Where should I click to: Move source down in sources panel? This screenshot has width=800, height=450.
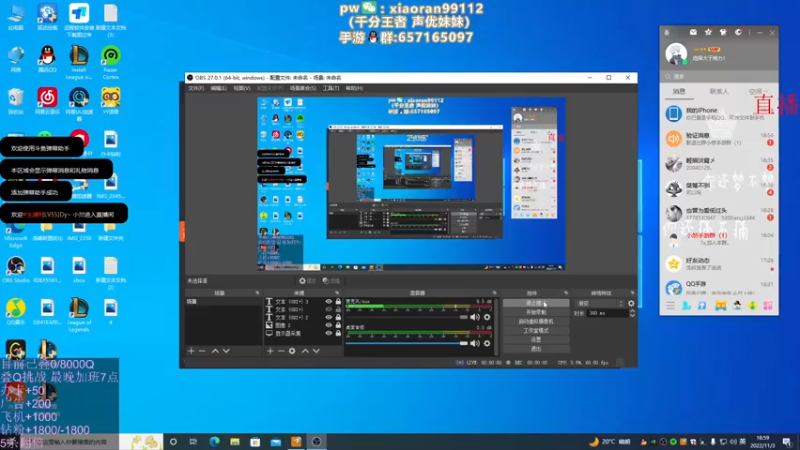tap(316, 351)
